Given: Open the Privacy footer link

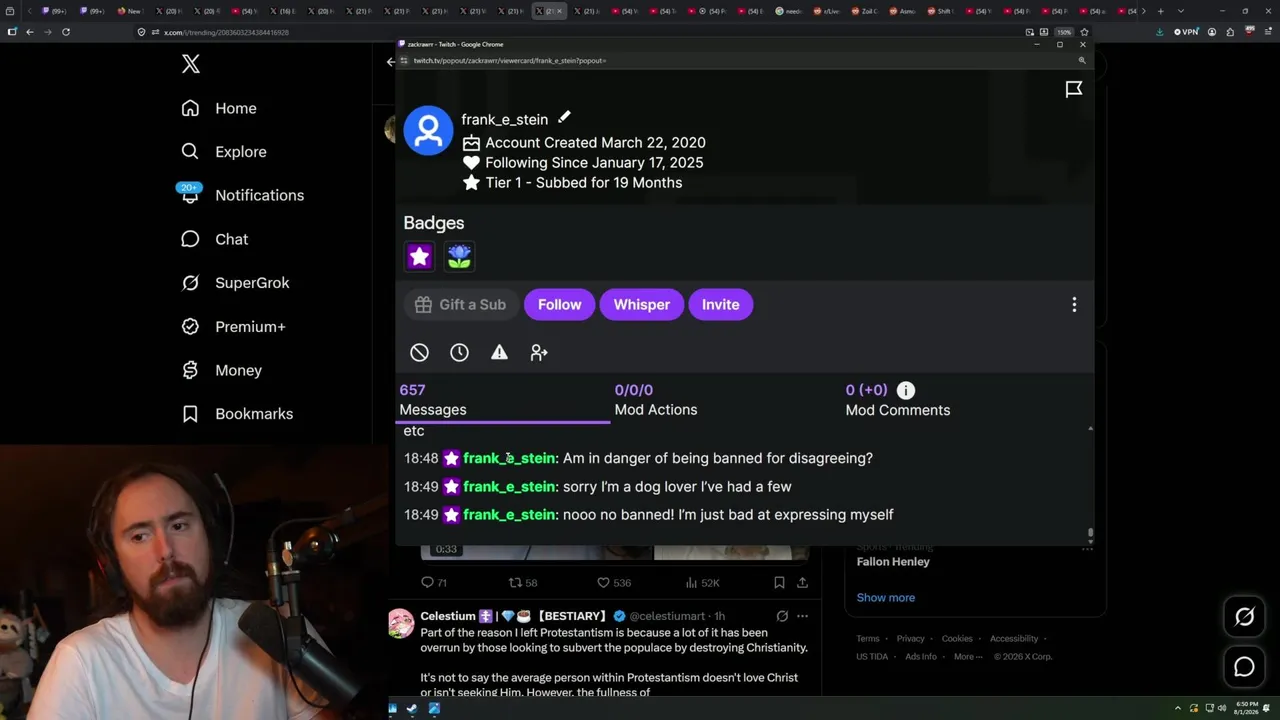Looking at the screenshot, I should [x=911, y=639].
